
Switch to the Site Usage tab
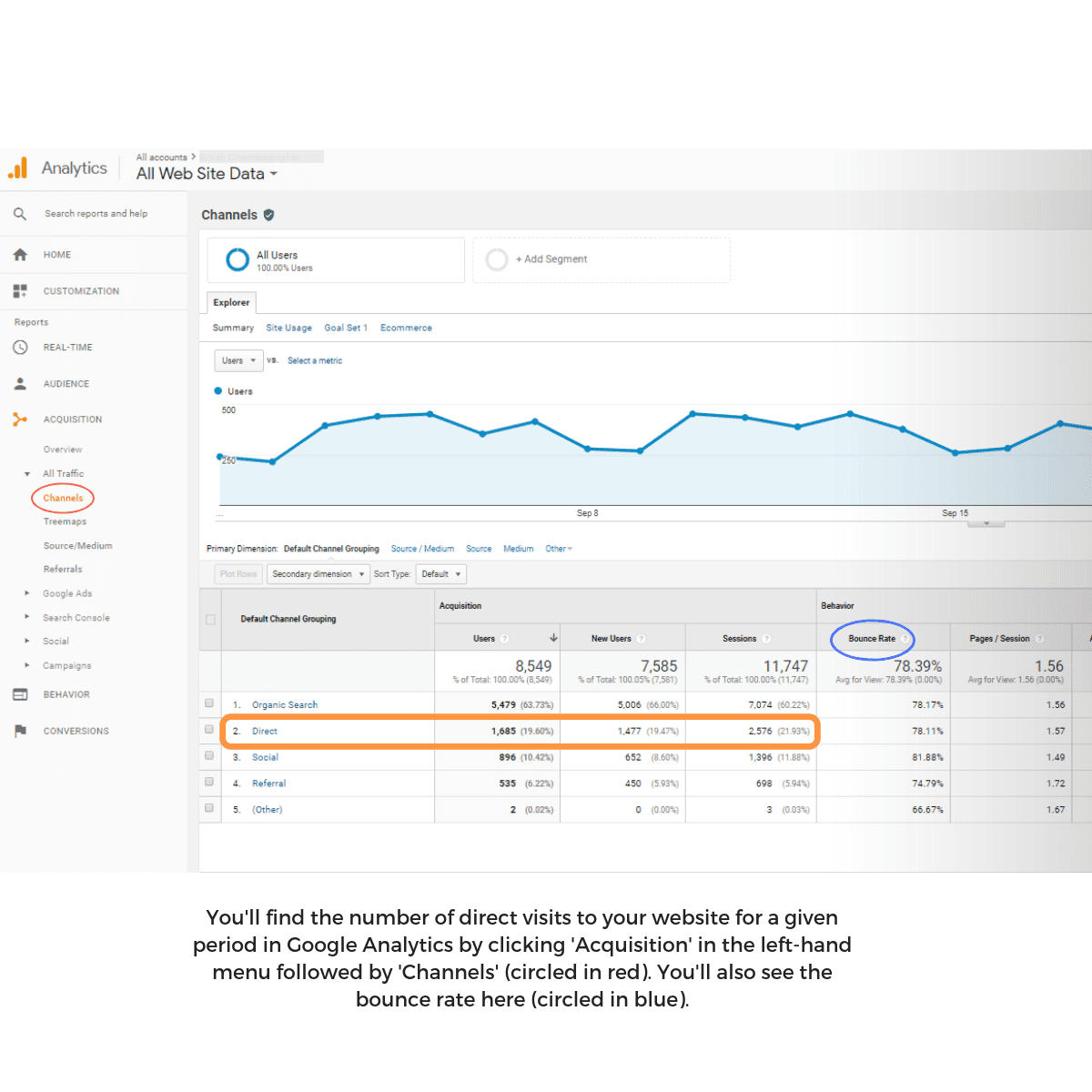[288, 328]
